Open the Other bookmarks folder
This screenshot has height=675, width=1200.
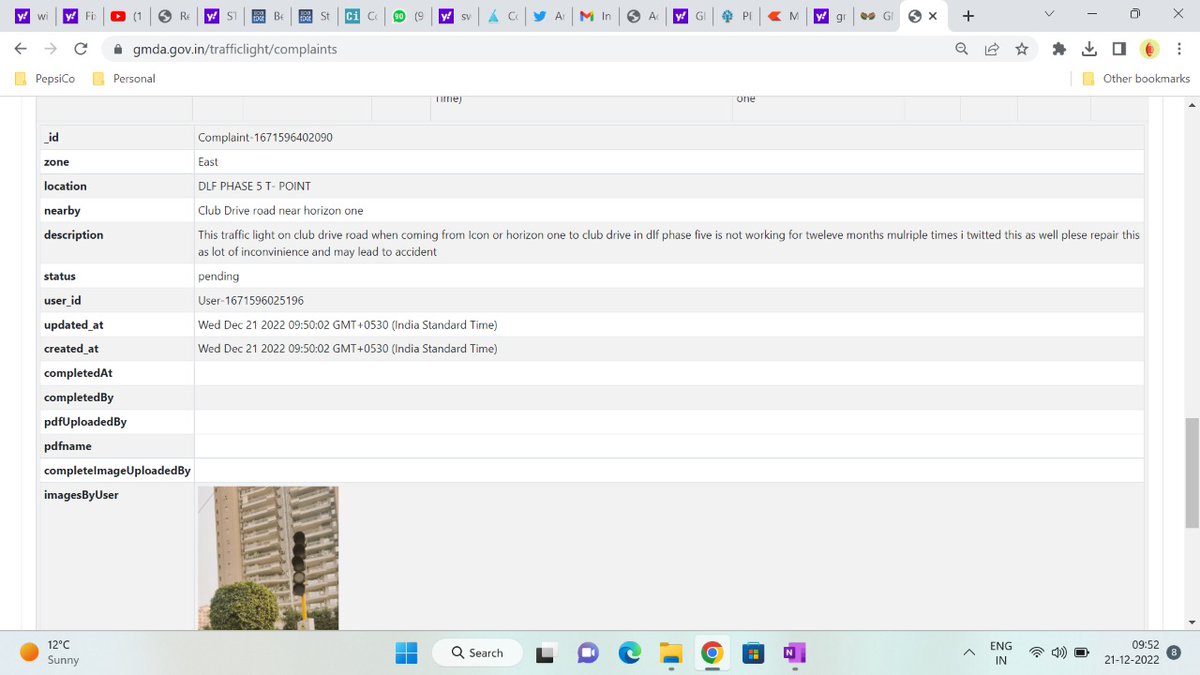(x=1136, y=78)
